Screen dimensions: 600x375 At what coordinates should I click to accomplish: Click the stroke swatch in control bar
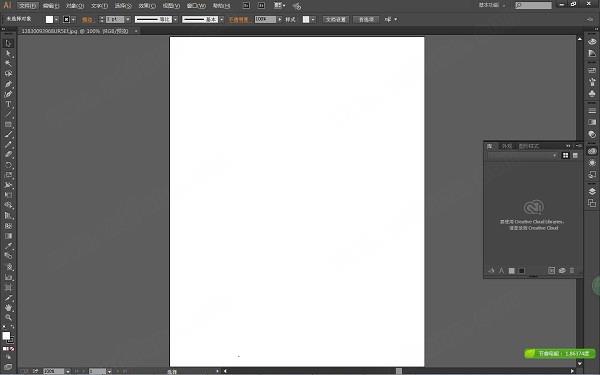[66, 20]
